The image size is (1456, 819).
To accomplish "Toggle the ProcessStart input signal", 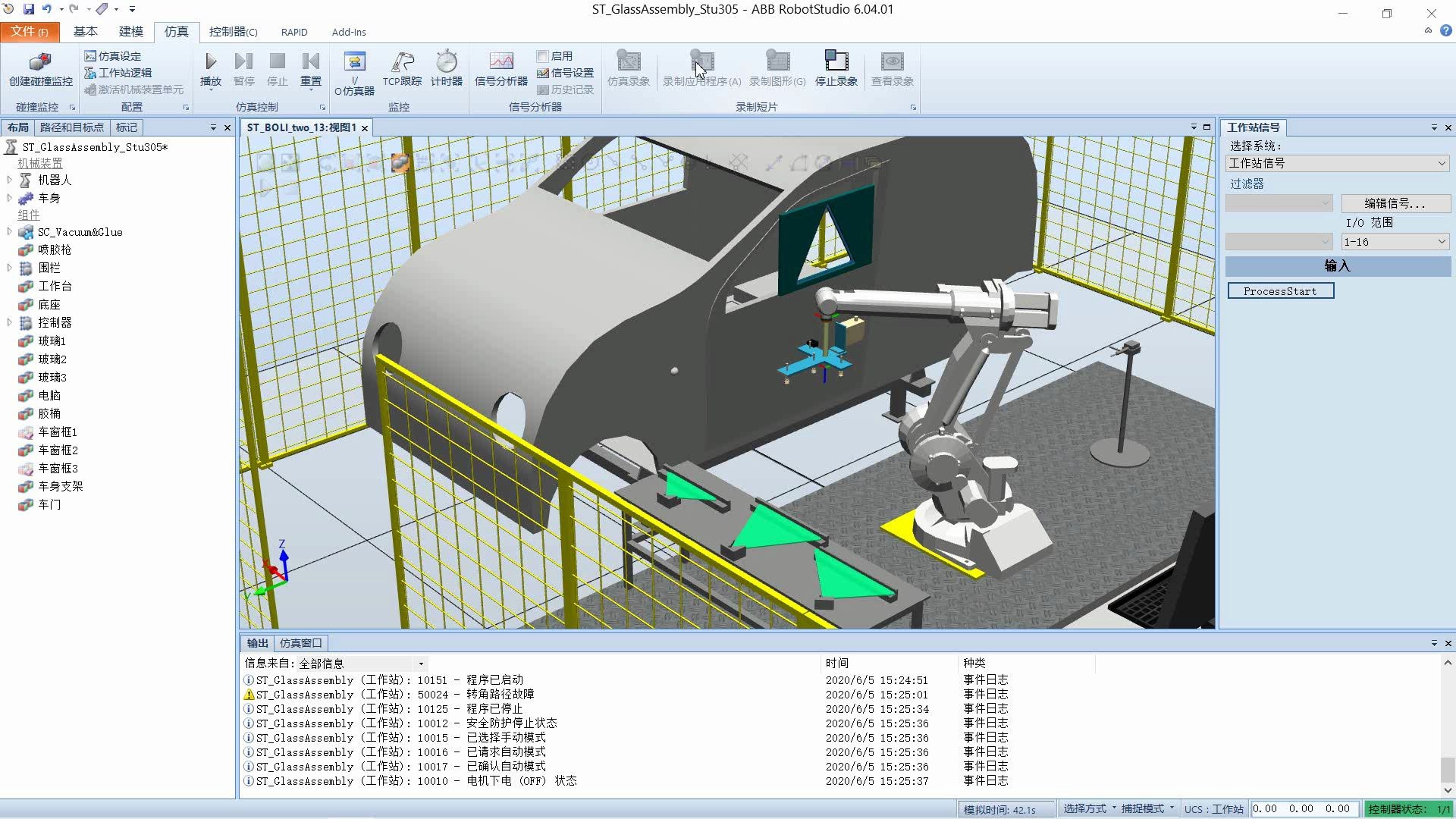I will point(1280,291).
